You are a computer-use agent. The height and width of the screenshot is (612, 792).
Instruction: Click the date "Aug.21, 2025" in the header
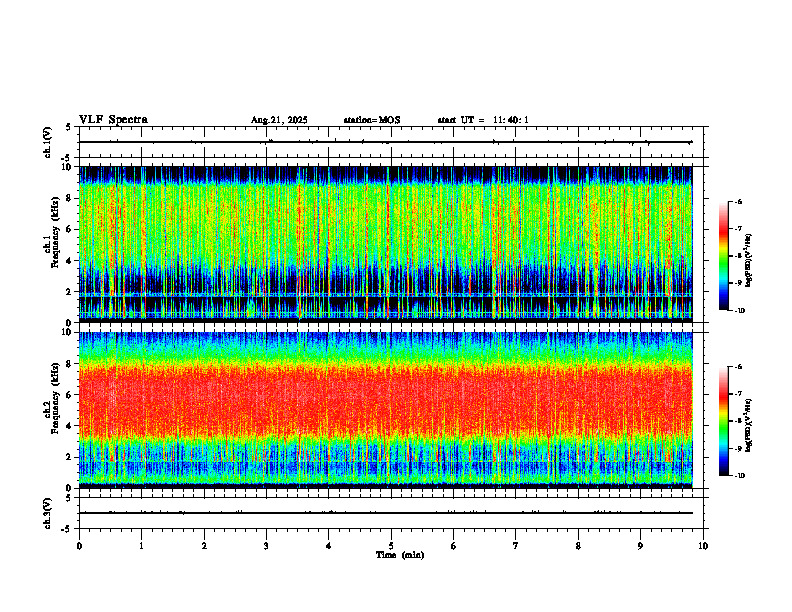tap(279, 120)
